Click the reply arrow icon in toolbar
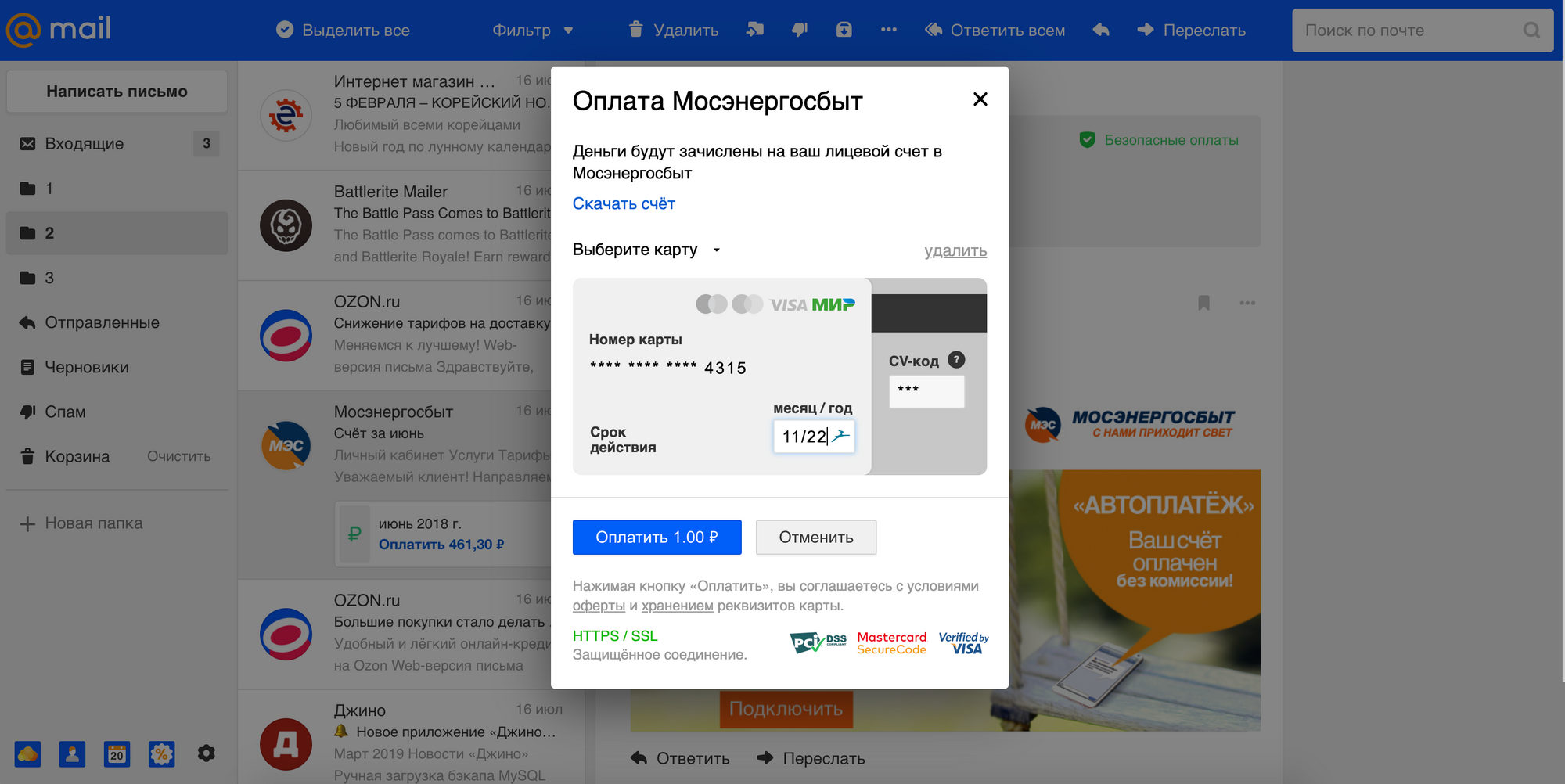The height and width of the screenshot is (784, 1565). 1101,30
